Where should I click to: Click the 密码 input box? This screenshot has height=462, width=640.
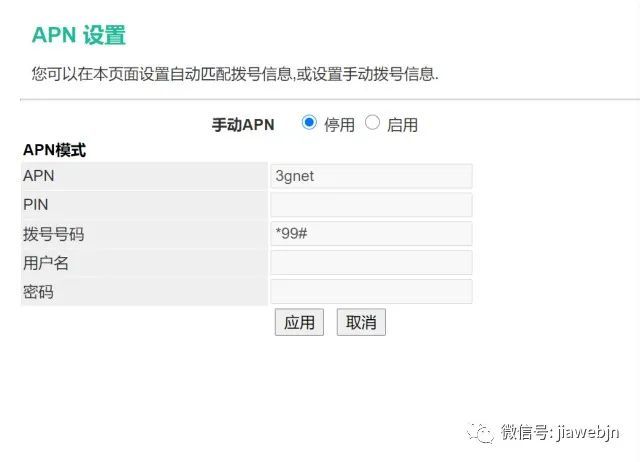click(371, 292)
